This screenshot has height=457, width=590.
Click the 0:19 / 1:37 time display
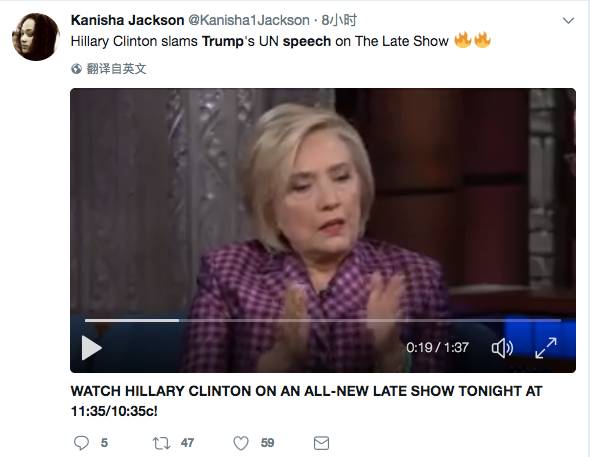[x=437, y=347]
